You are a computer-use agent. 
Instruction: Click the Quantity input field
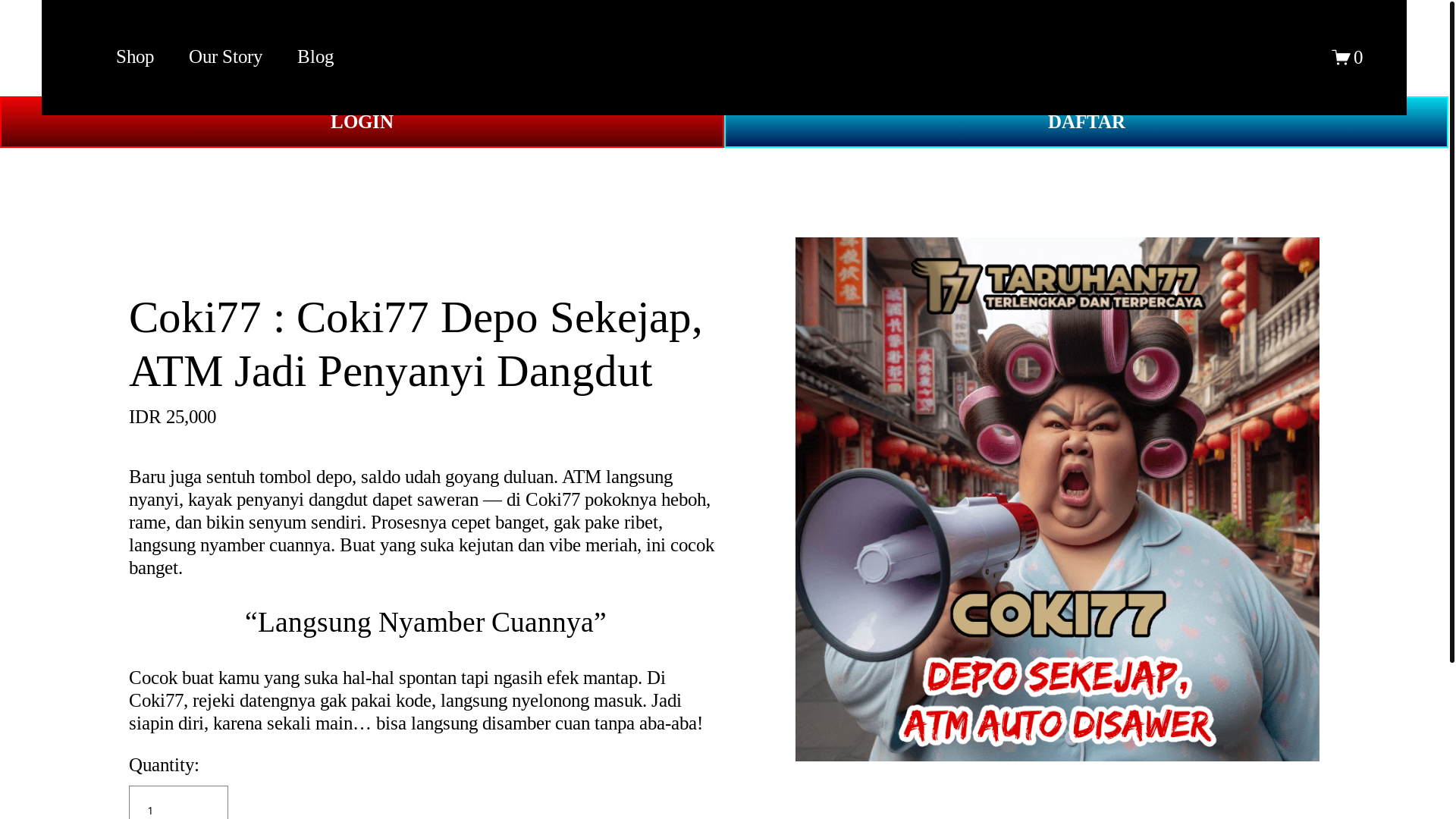coord(178,802)
